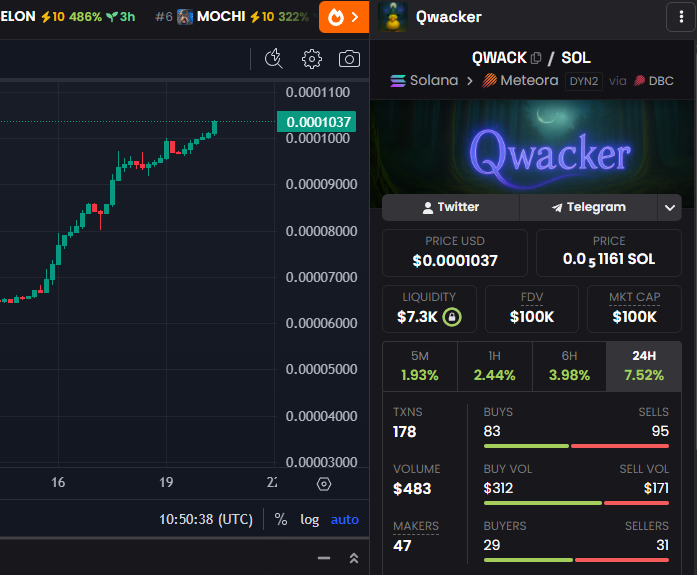Viewport: 697px width, 575px height.
Task: Click the SELLS count 95
Action: click(x=660, y=431)
